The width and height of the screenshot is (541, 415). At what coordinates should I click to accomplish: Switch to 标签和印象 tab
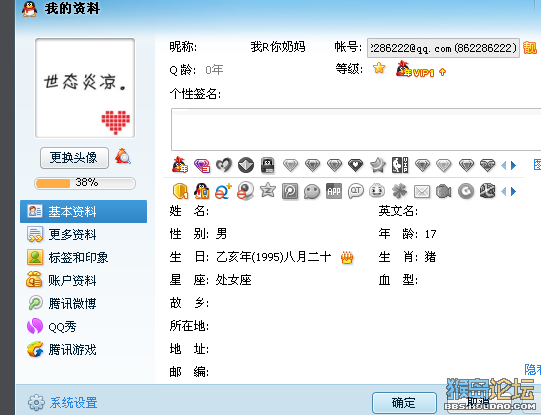(83, 257)
